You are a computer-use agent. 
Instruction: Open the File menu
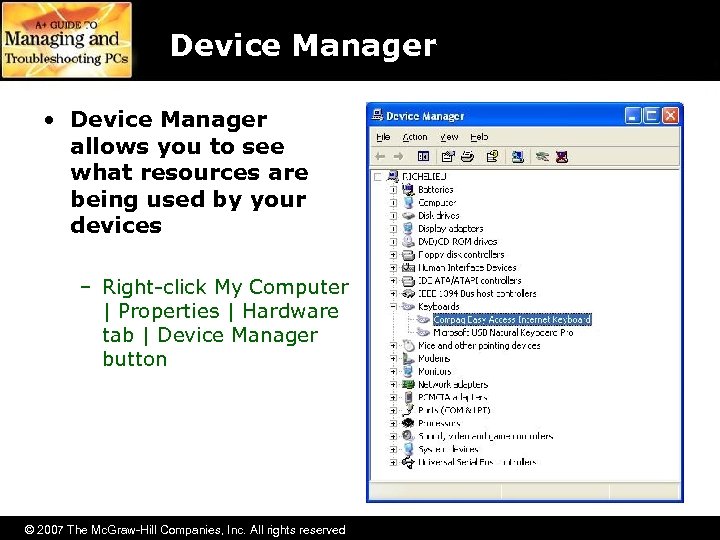pos(383,137)
